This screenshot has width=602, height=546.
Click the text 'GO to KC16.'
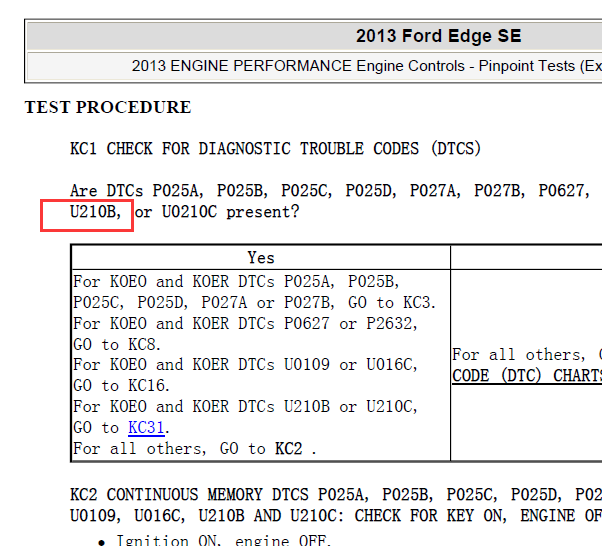(x=121, y=385)
